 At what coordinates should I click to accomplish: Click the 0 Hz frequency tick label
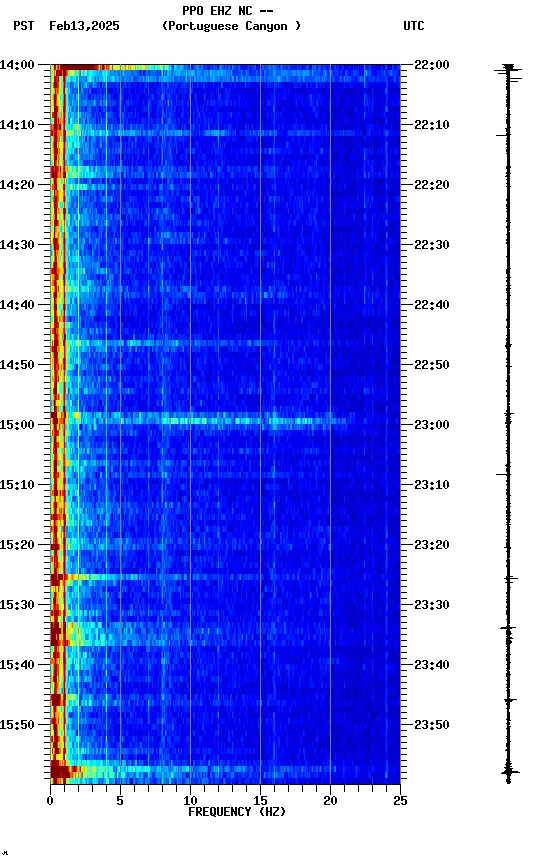[x=50, y=801]
